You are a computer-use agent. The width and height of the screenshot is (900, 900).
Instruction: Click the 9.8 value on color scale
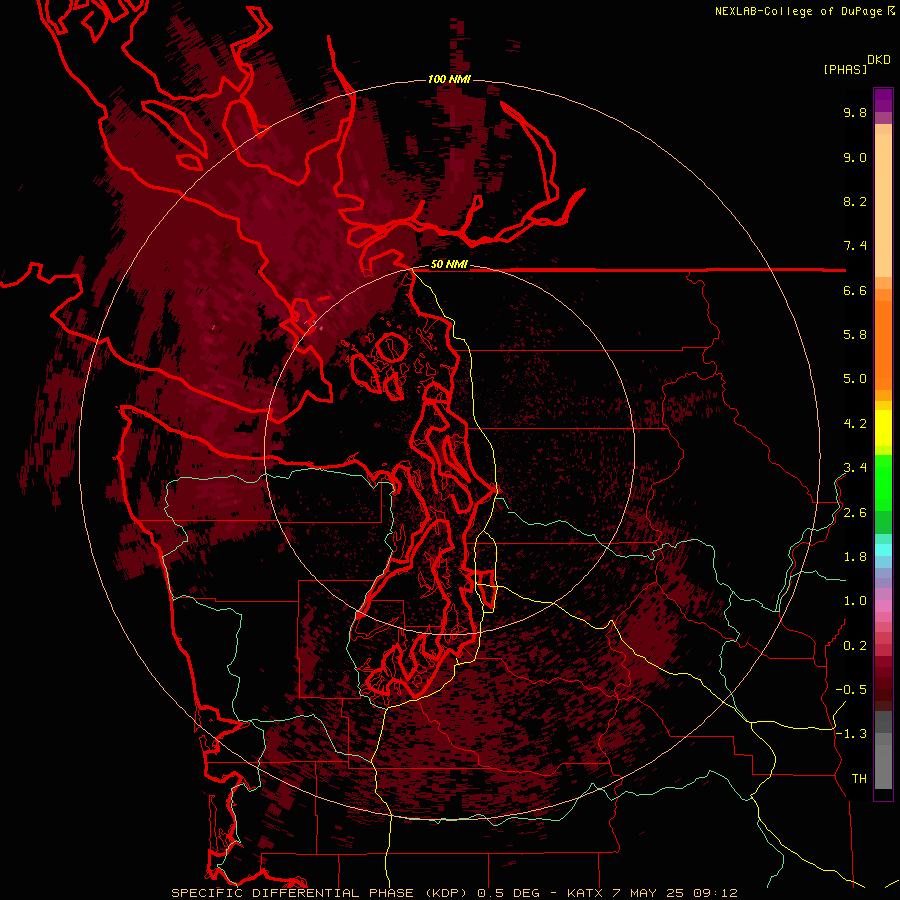pyautogui.click(x=855, y=113)
